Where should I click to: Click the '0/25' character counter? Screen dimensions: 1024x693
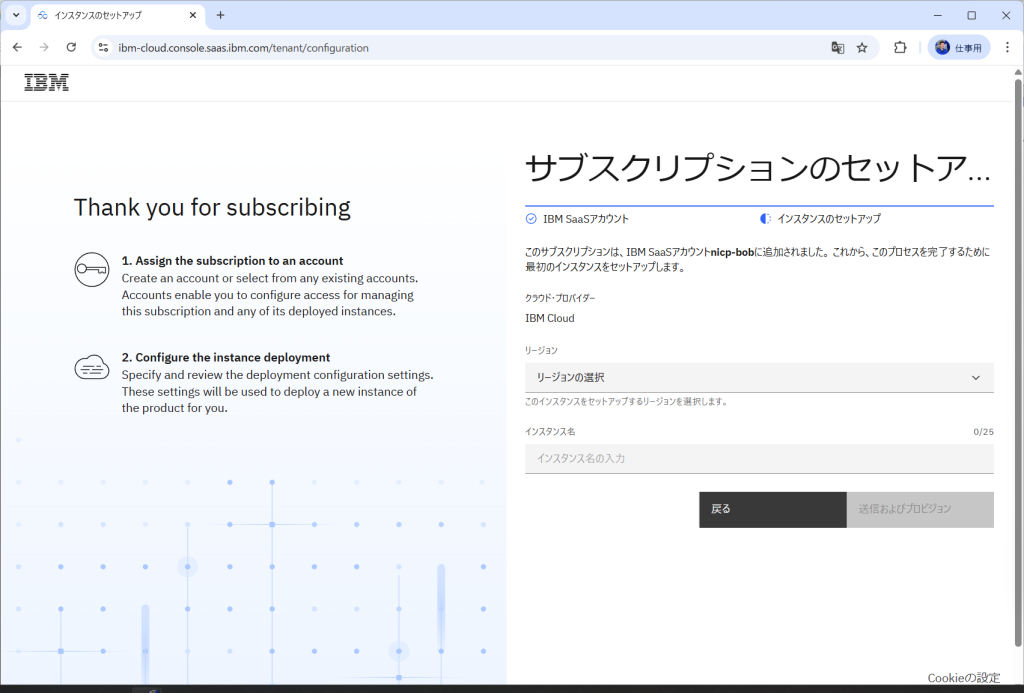click(984, 432)
